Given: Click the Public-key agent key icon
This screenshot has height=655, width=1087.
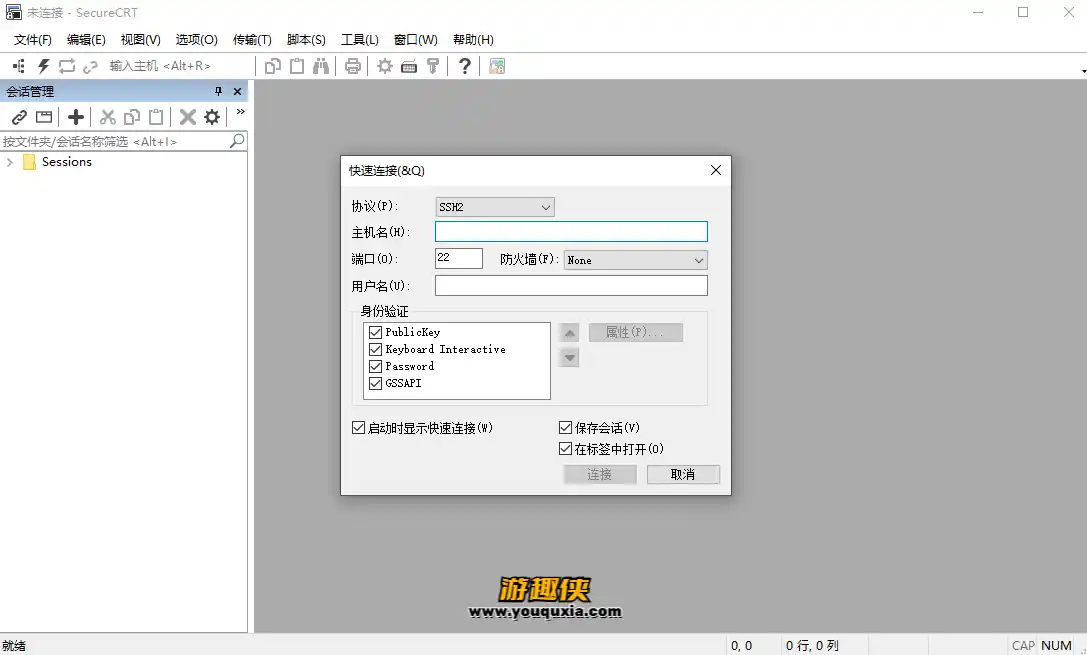Looking at the screenshot, I should tap(433, 66).
